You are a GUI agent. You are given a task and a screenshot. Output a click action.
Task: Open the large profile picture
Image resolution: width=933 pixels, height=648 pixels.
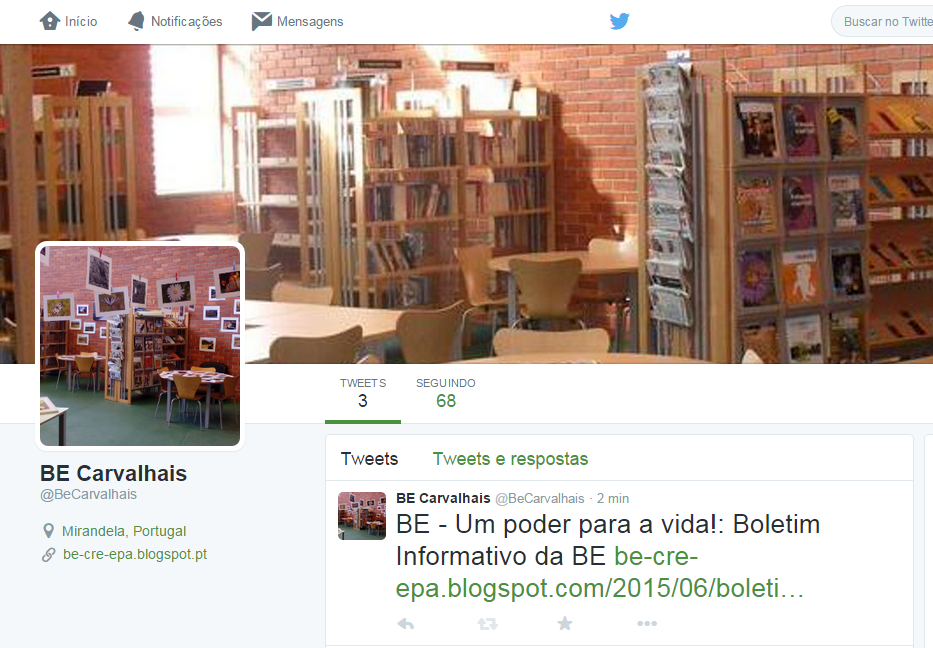point(140,345)
